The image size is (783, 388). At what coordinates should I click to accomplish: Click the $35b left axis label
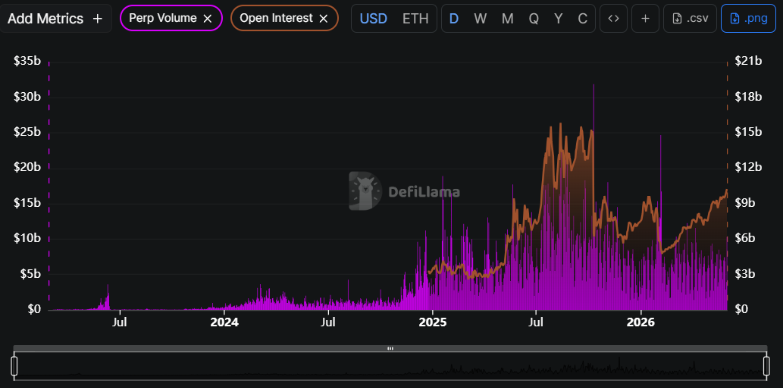point(27,61)
